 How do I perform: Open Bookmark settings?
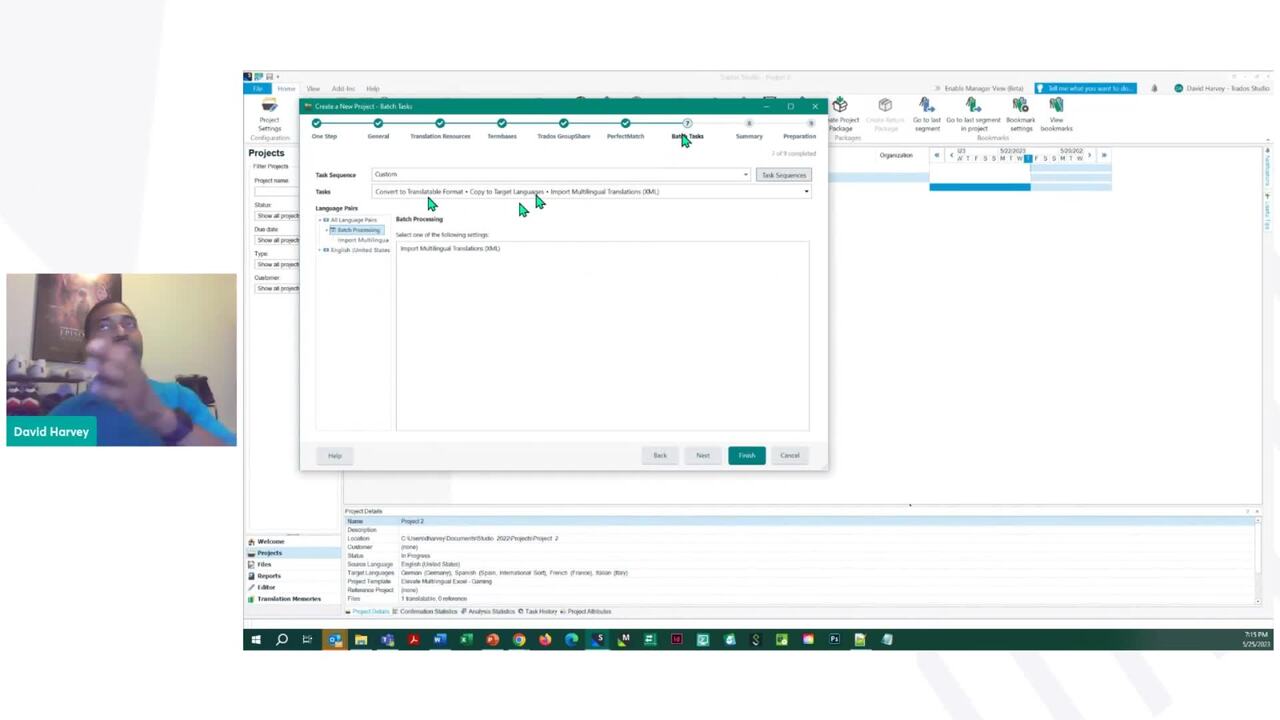[x=1020, y=115]
